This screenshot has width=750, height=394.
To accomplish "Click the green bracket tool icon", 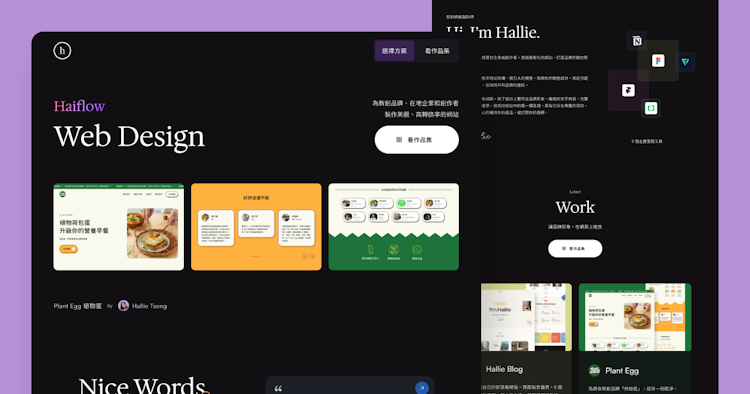I will (651, 109).
